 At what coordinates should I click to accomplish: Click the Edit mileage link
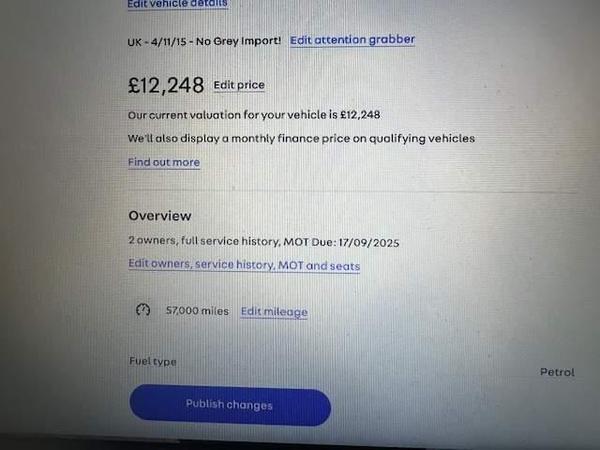(274, 311)
